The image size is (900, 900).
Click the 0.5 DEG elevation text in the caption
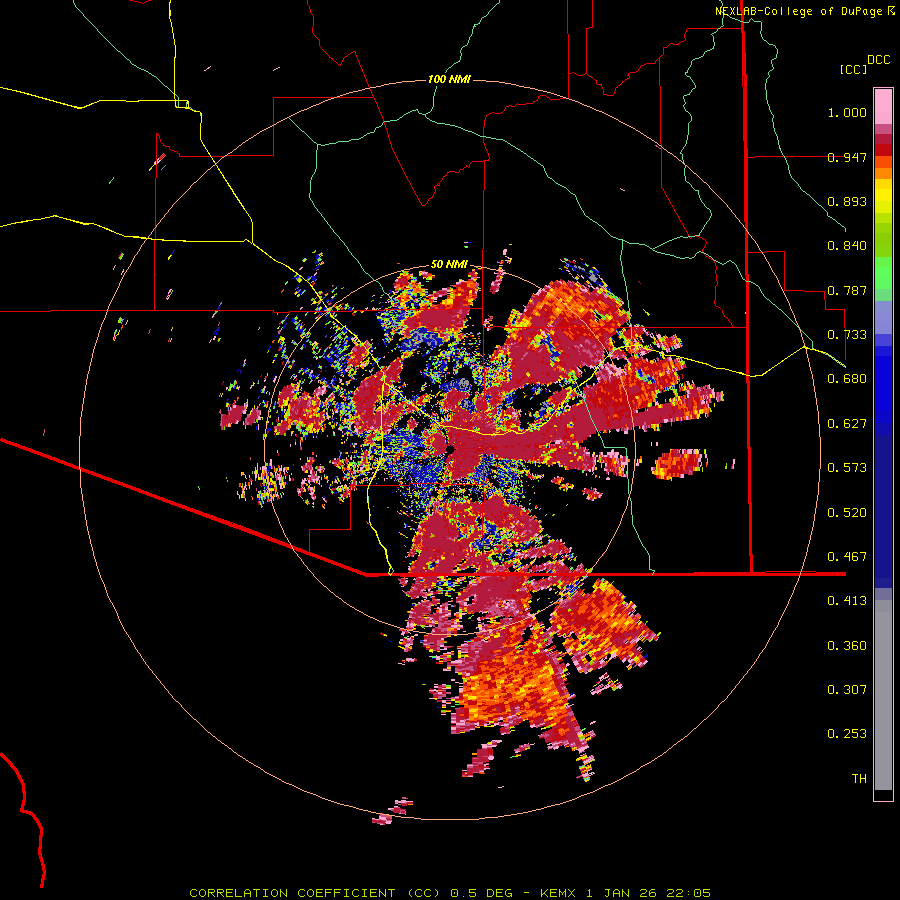pos(484,893)
